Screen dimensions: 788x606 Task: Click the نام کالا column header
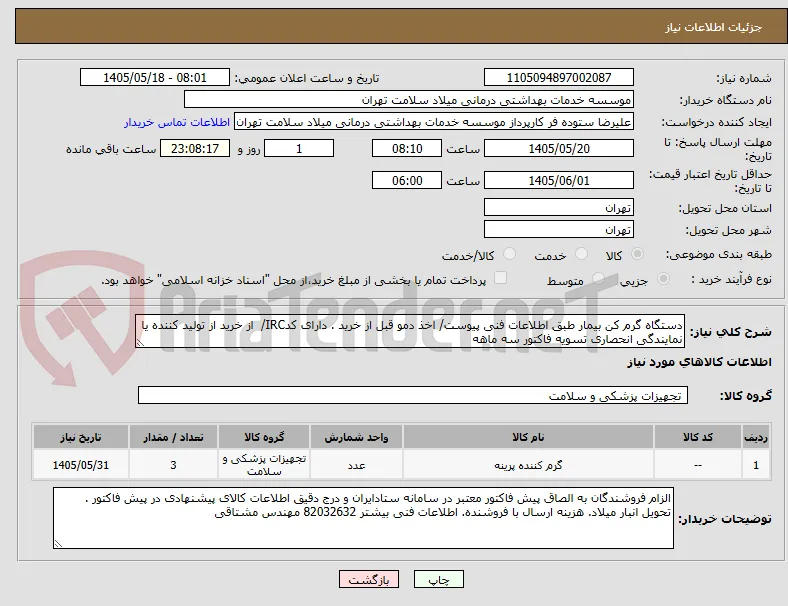tap(528, 437)
